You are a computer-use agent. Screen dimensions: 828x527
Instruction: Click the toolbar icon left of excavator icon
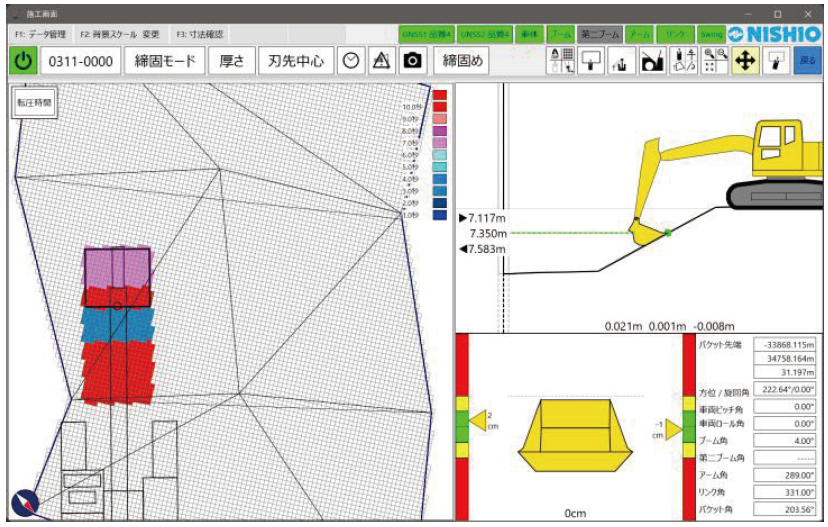622,60
